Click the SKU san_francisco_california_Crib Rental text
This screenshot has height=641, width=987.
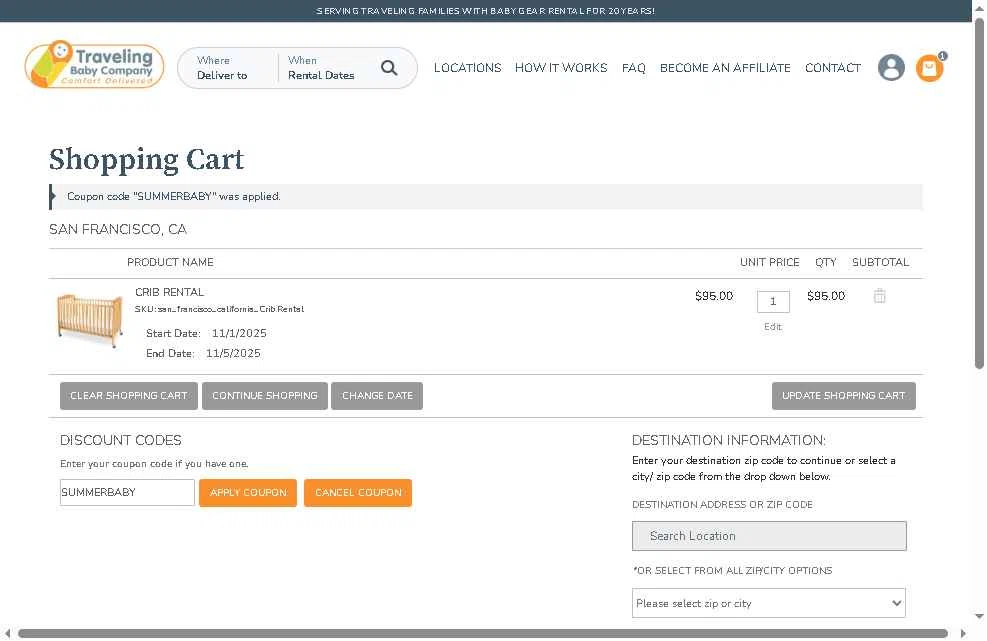[219, 309]
